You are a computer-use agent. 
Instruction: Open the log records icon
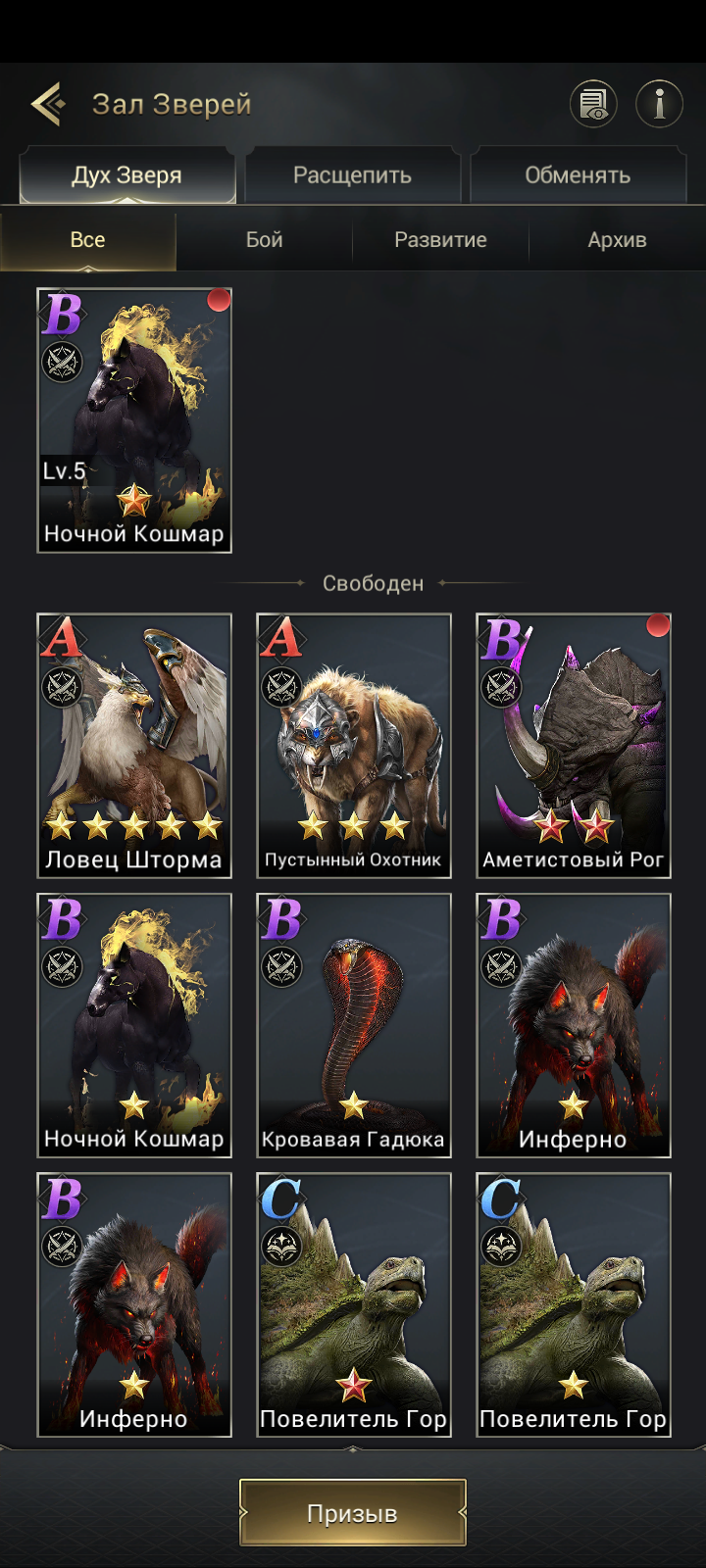pos(594,103)
